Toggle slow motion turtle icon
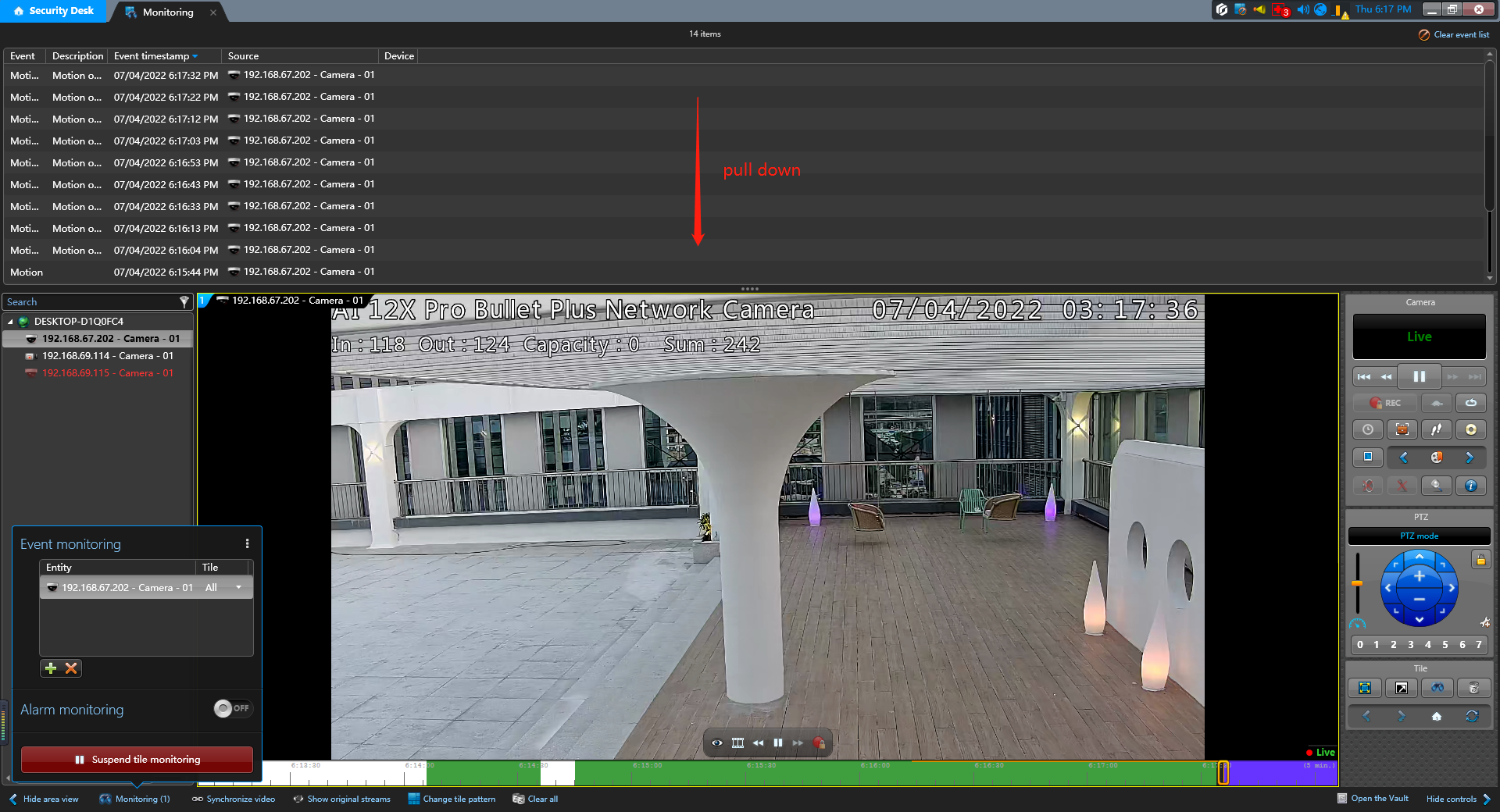Screen dimensions: 1500x812 [1437, 403]
